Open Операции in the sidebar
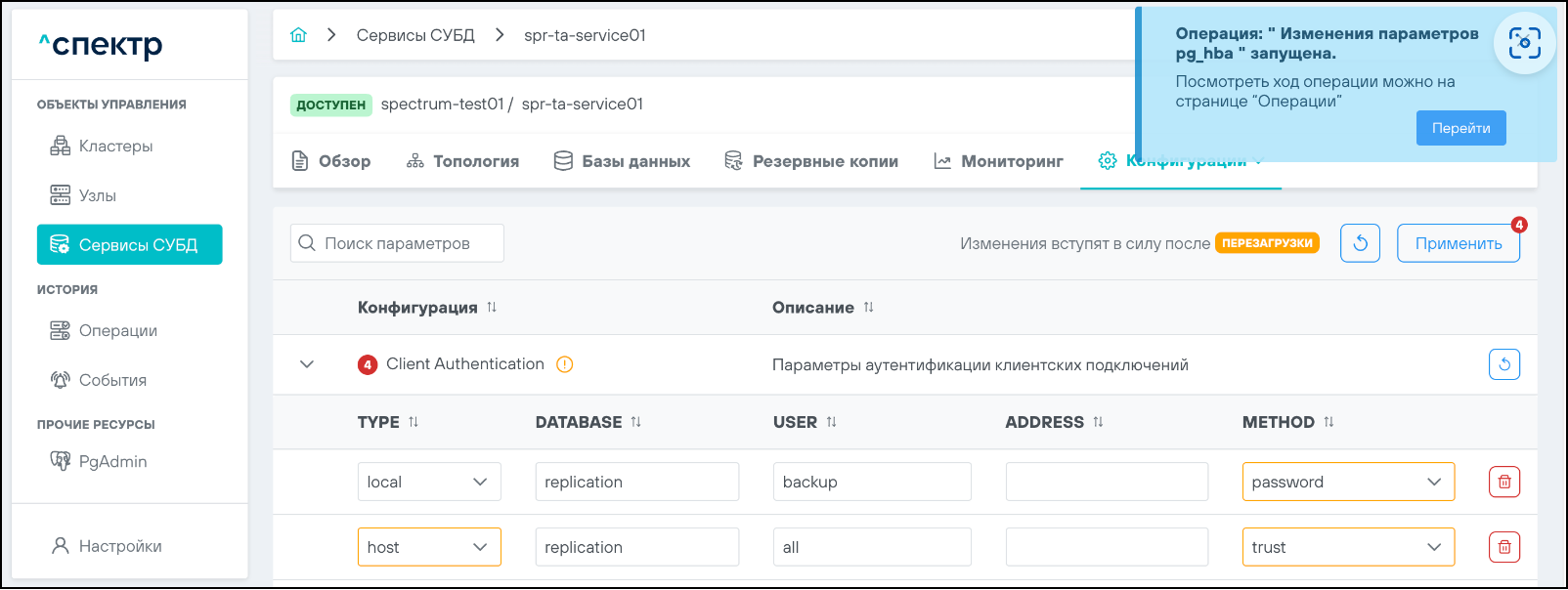This screenshot has height=590, width=1568. coord(117,331)
